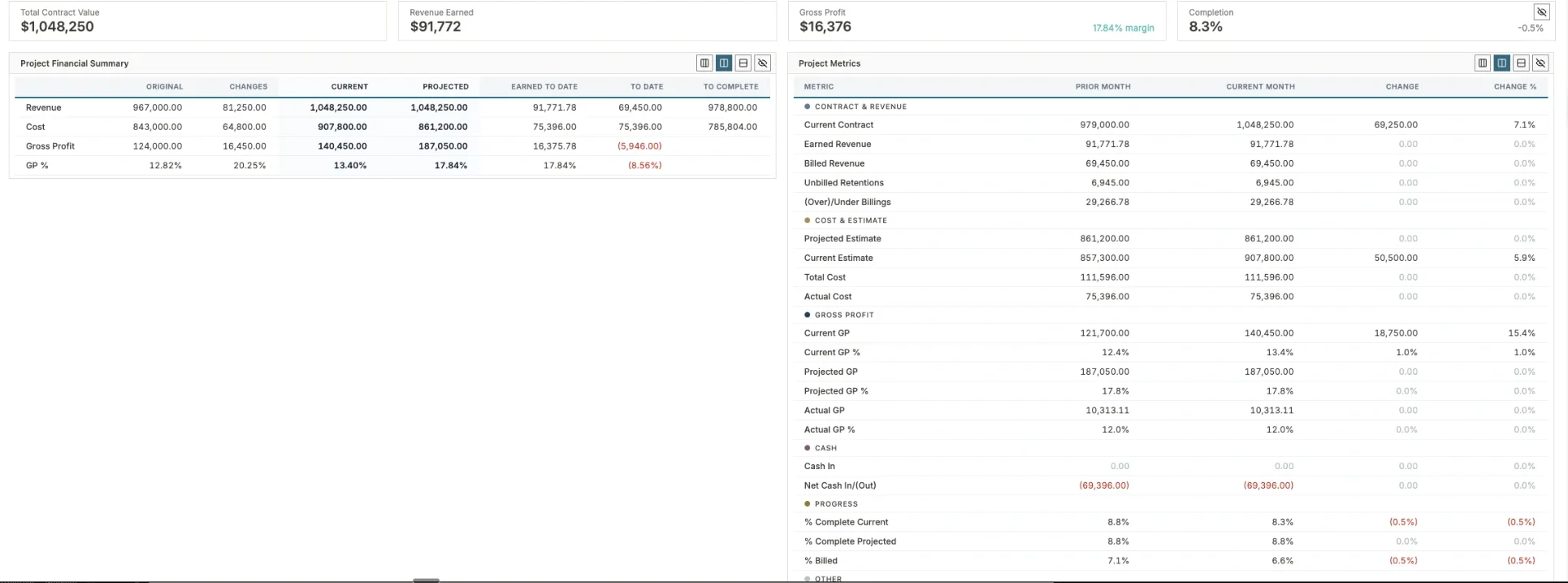
Task: Click Current Contract change value 69,250.00
Action: pos(1396,124)
